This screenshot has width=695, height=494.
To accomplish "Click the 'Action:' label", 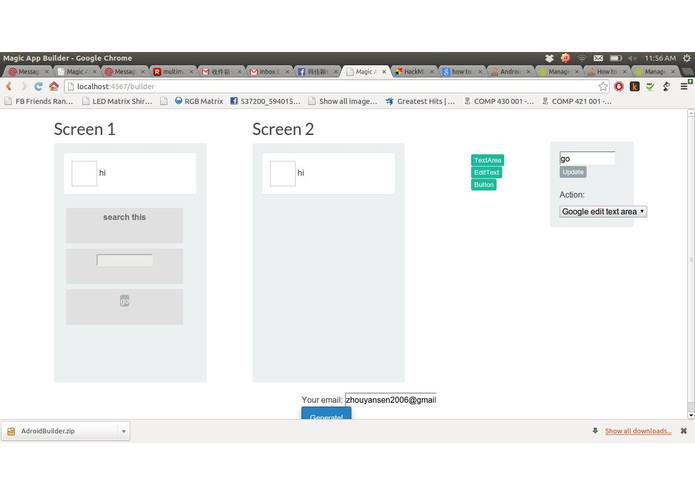I will tap(572, 194).
